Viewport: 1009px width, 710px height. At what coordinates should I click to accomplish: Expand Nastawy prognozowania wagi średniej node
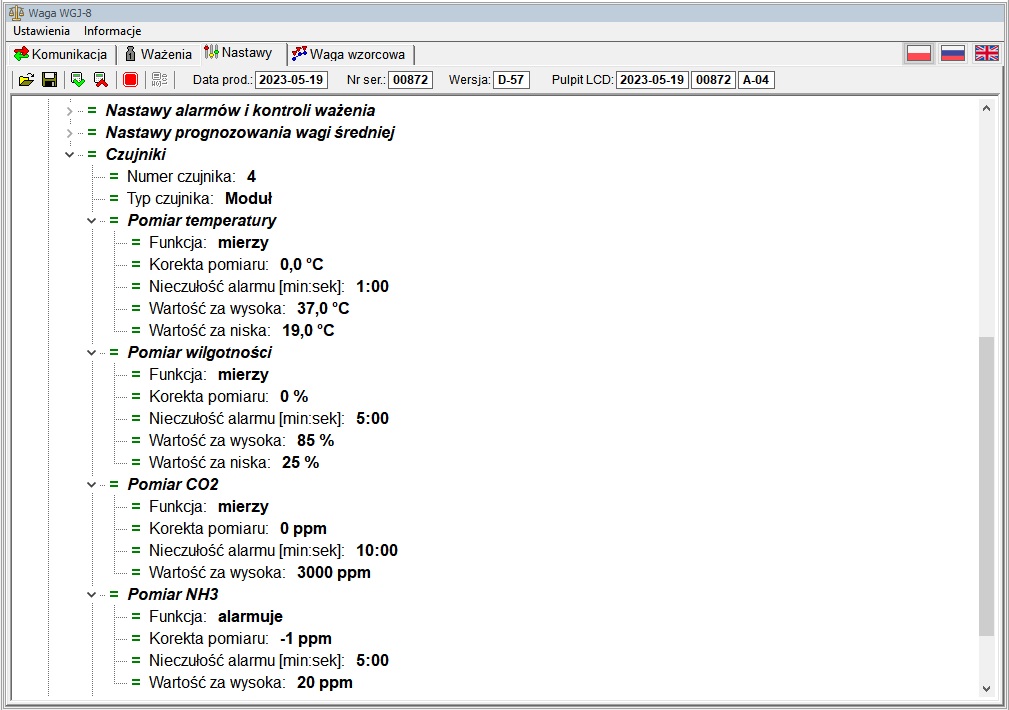[69, 132]
